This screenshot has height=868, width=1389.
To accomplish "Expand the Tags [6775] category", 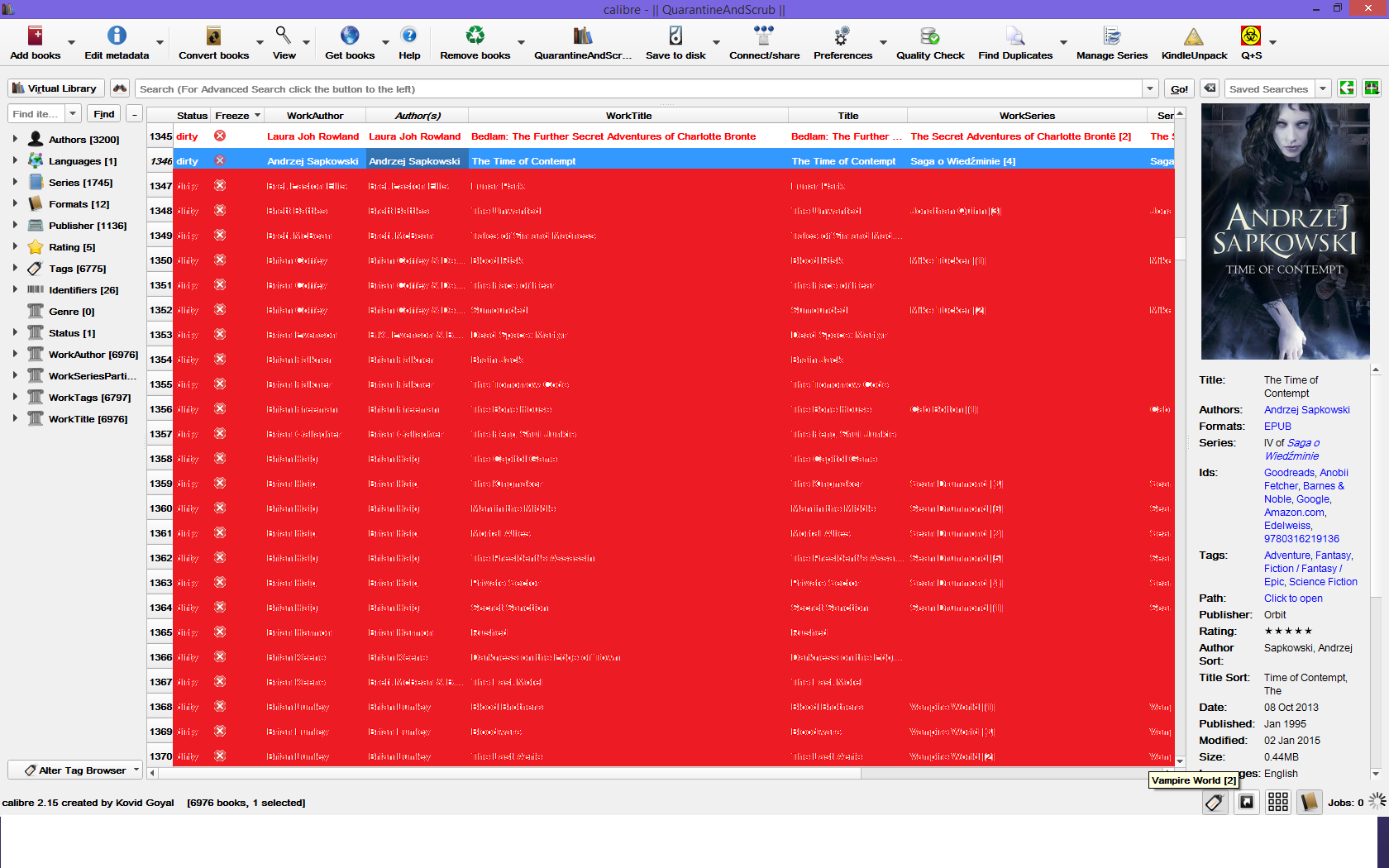I will (x=15, y=268).
